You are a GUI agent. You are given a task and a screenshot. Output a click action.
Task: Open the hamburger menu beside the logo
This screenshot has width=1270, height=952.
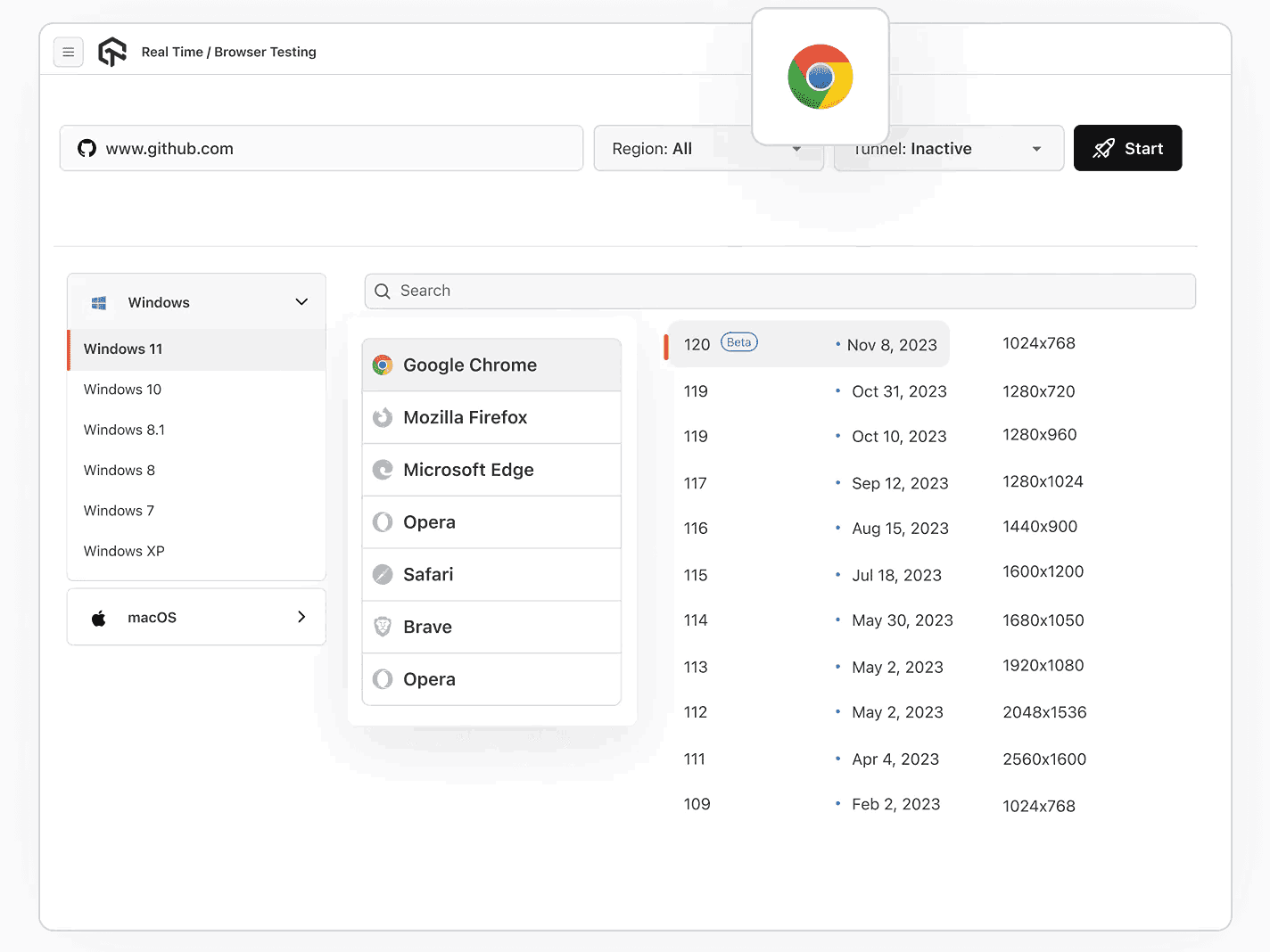pyautogui.click(x=69, y=52)
